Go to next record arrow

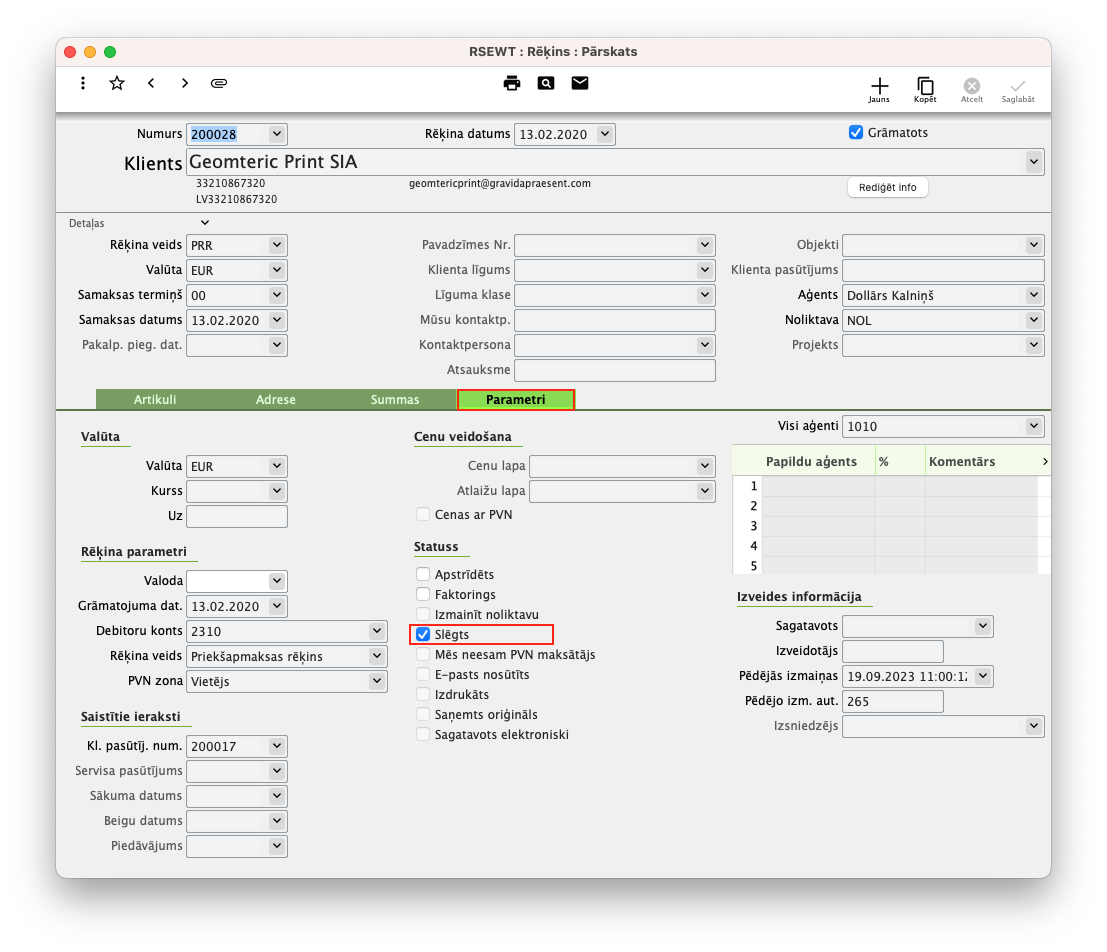point(185,83)
